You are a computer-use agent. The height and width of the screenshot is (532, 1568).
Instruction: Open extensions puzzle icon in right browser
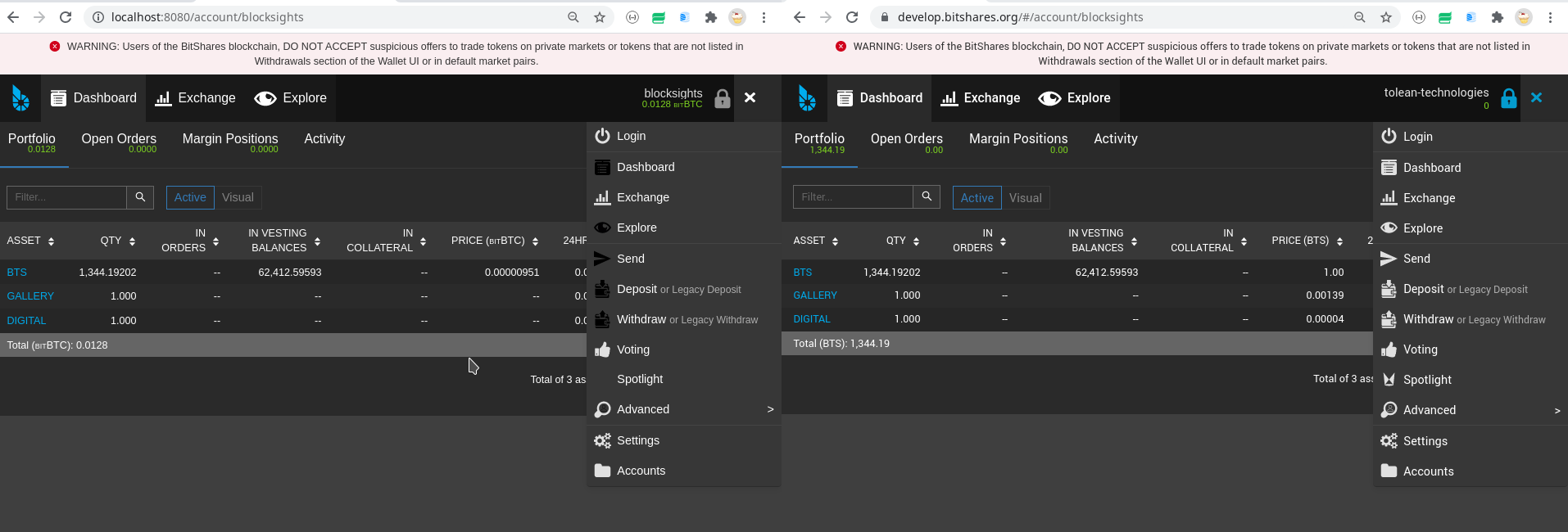click(x=1498, y=17)
